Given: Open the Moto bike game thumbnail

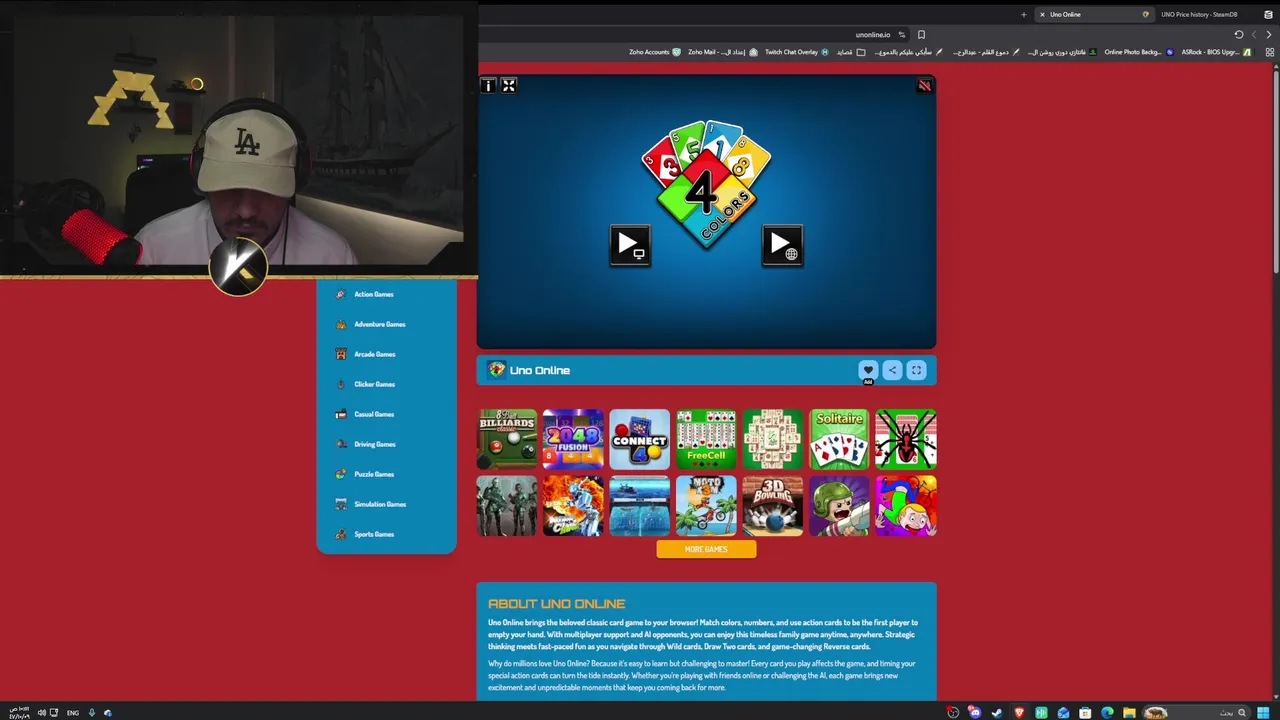Looking at the screenshot, I should [706, 505].
